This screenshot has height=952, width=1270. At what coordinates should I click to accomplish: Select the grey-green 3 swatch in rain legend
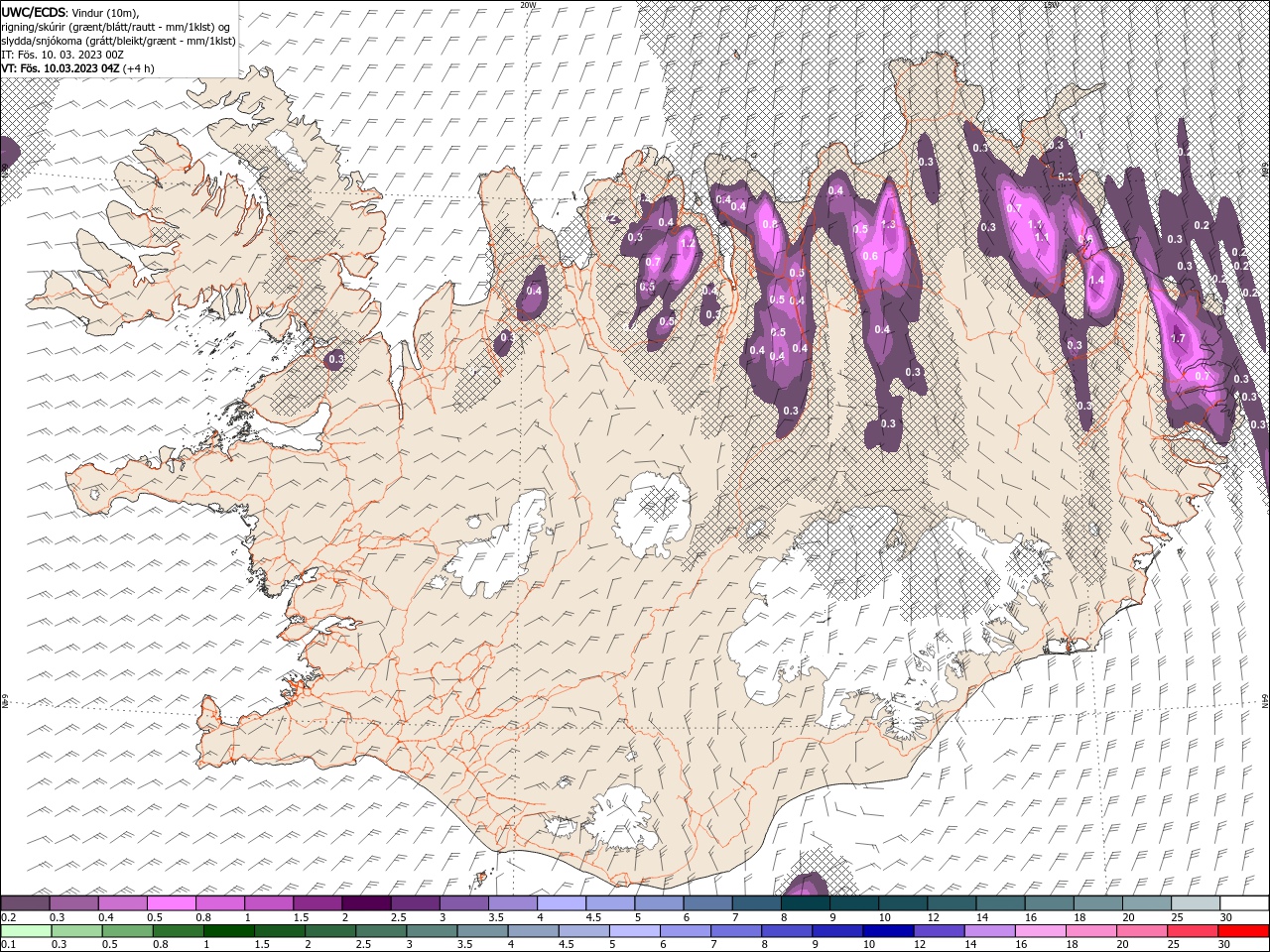point(432,931)
